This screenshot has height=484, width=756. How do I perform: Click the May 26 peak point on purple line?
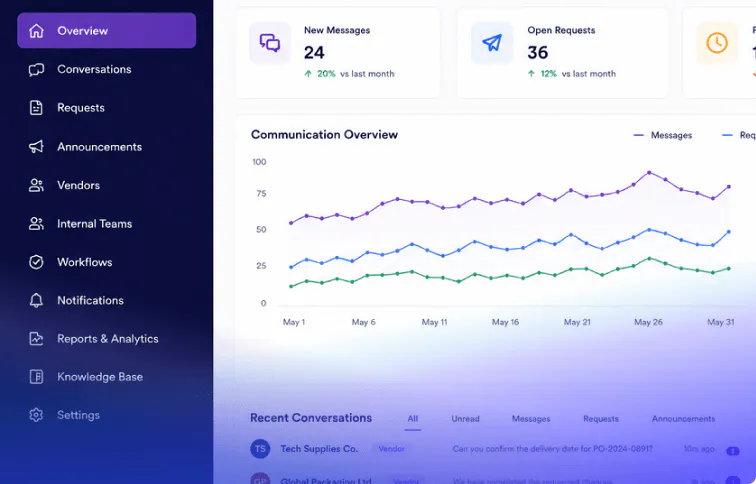649,173
